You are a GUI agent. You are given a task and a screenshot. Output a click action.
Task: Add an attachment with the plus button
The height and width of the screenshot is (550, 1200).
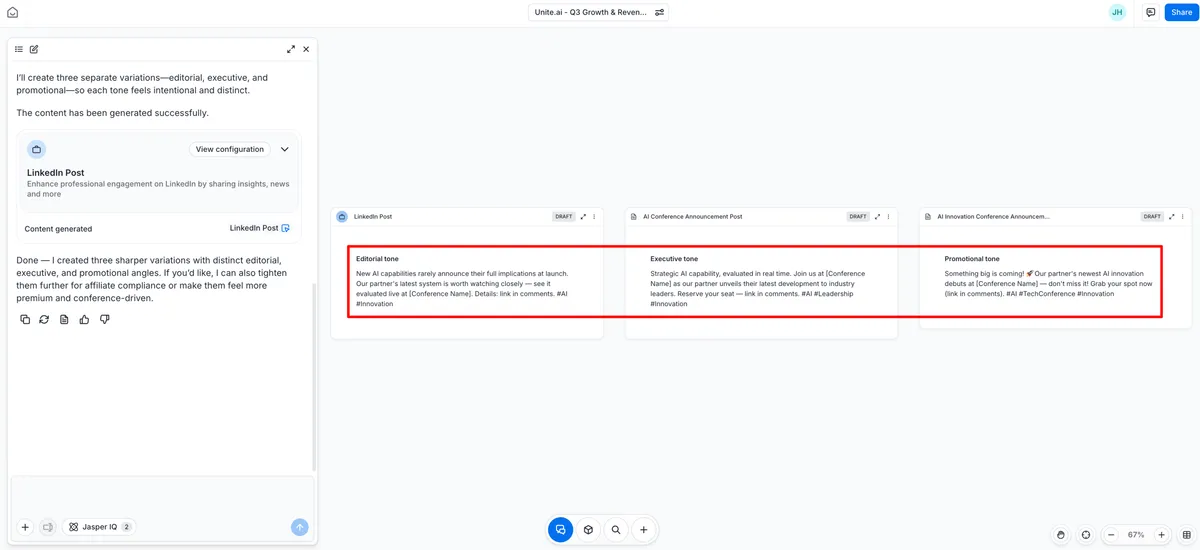pos(25,527)
